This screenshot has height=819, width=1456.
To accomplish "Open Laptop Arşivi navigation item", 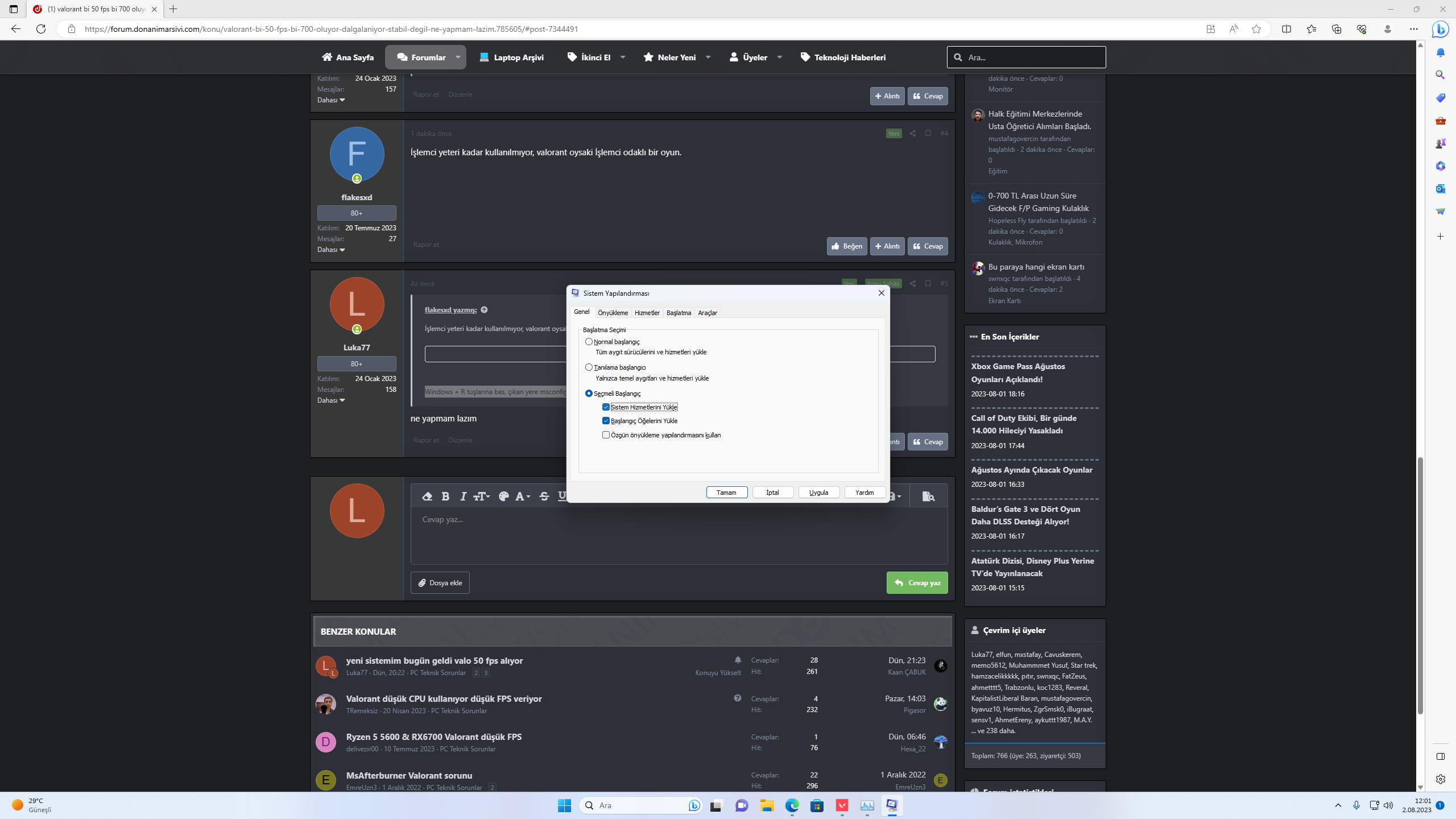I will [511, 57].
